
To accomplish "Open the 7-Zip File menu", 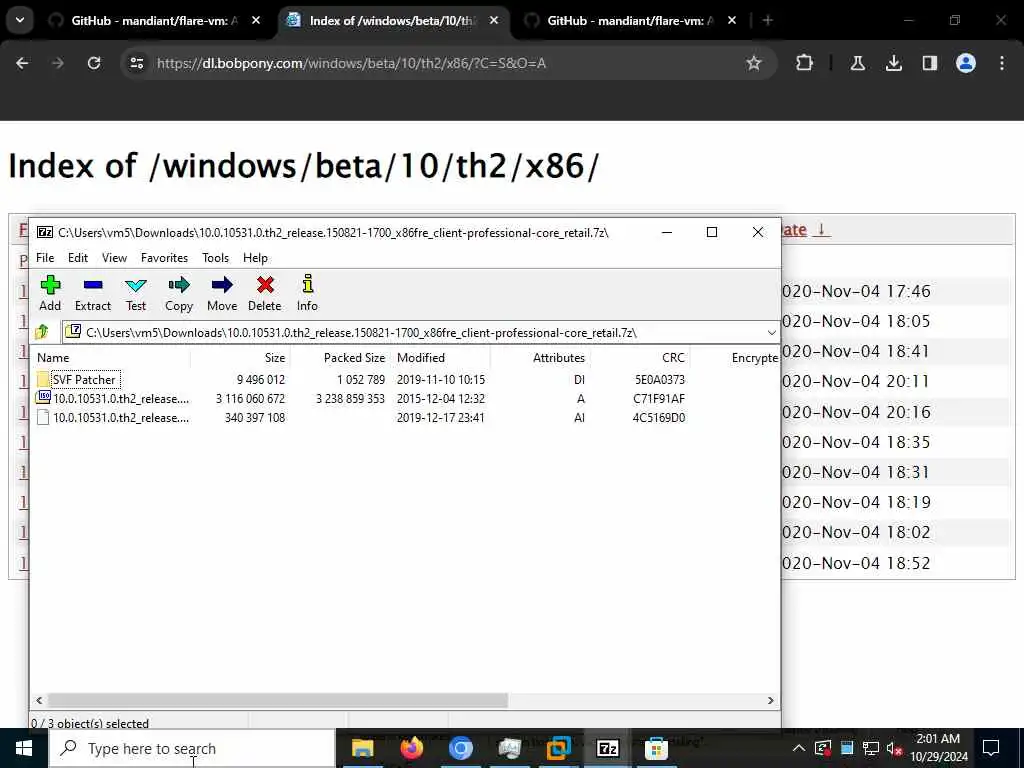I will [x=45, y=258].
